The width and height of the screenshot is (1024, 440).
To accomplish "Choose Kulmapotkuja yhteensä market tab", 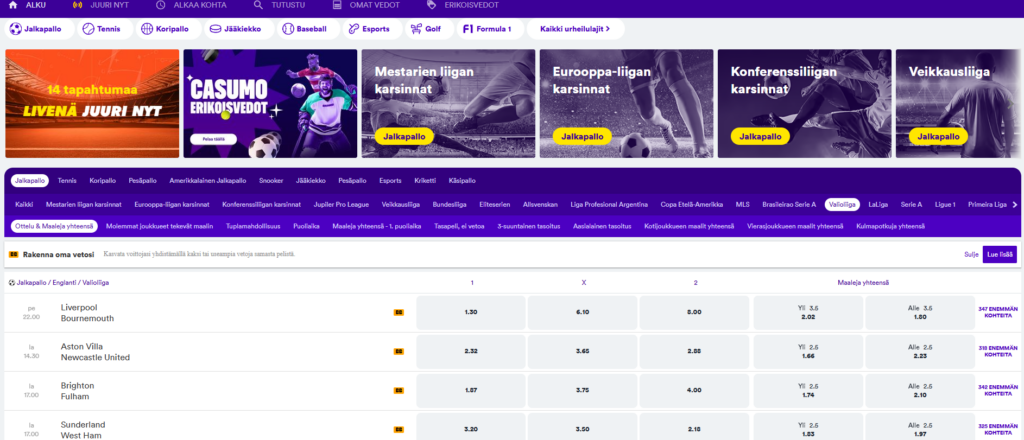I will (x=890, y=227).
